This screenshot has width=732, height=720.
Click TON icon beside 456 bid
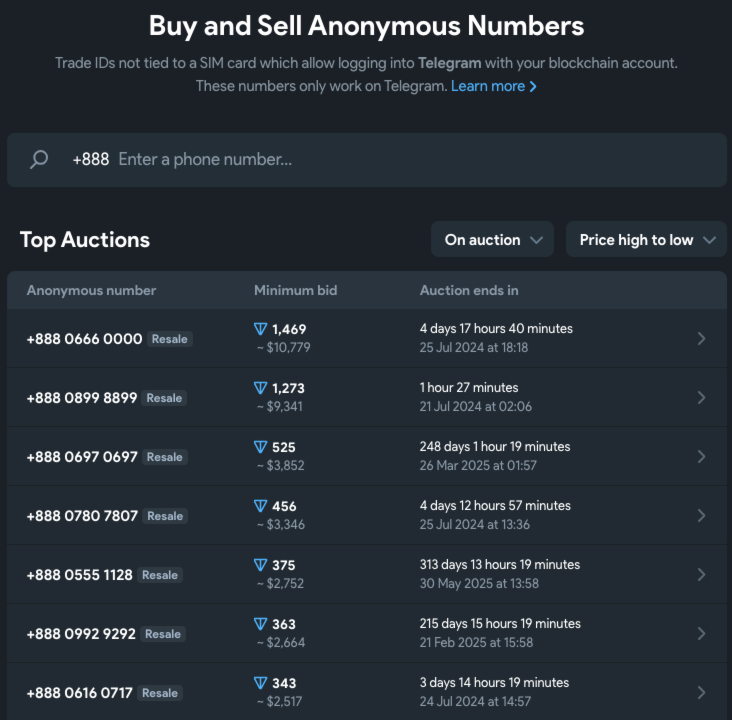[260, 506]
